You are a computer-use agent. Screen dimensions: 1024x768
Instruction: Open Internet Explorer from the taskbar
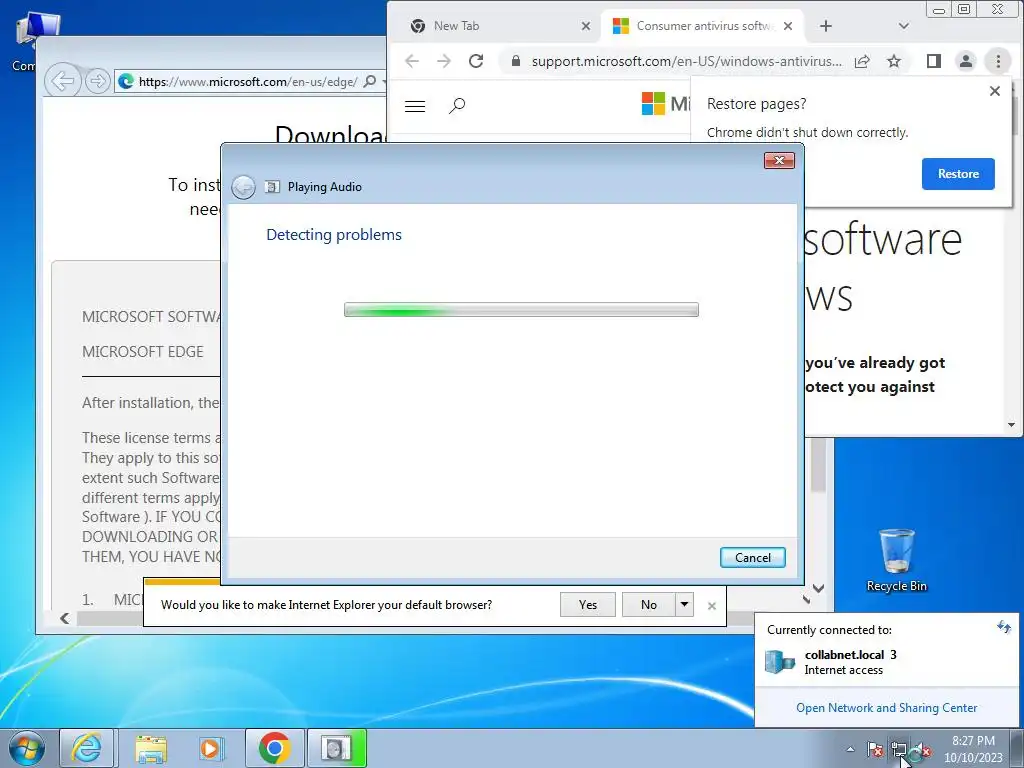[87, 748]
